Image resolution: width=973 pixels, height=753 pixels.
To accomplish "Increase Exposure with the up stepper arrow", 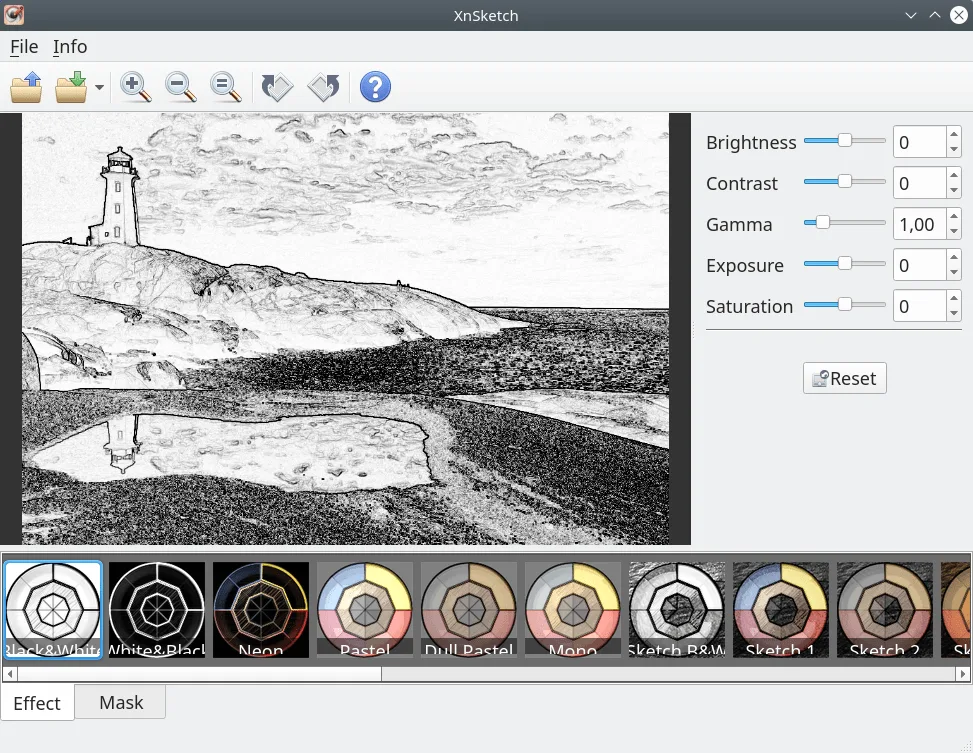I will click(x=954, y=257).
